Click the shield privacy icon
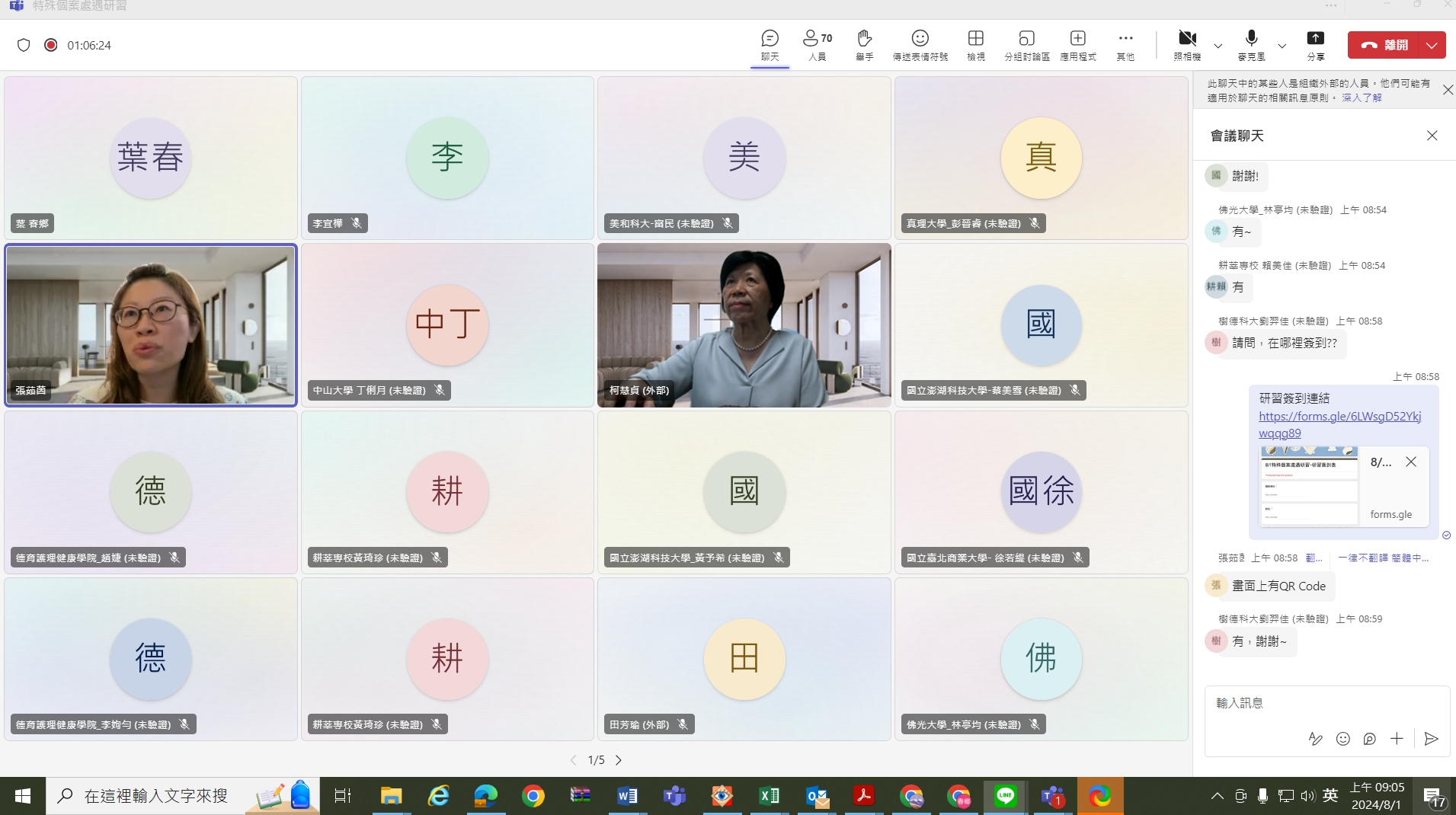1456x815 pixels. pyautogui.click(x=24, y=45)
